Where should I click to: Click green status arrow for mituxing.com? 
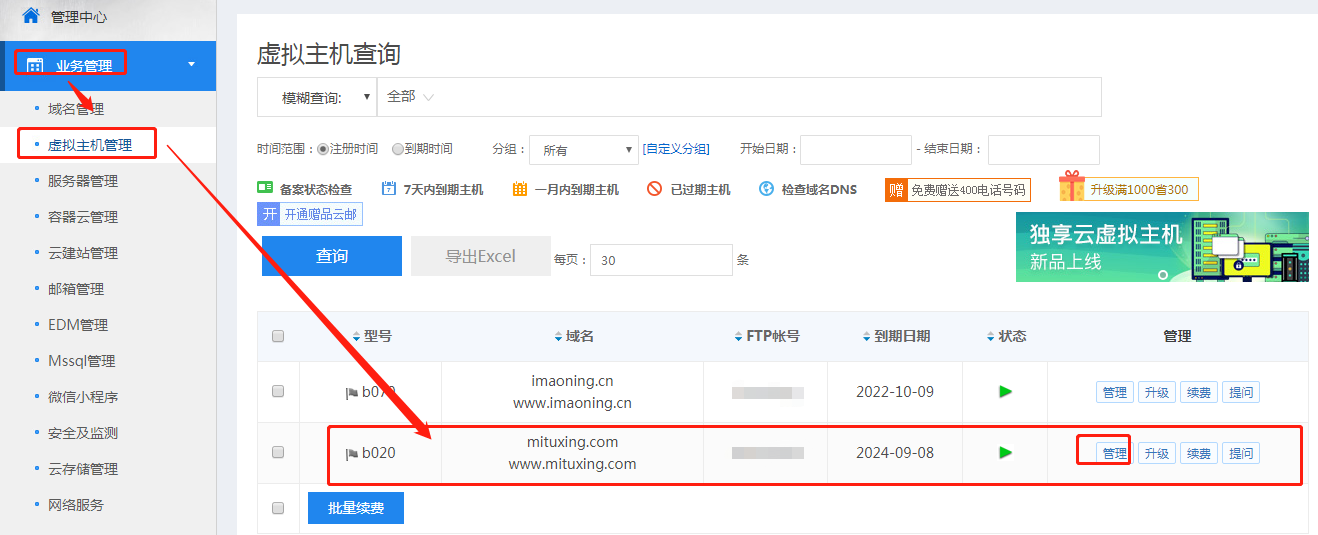pyautogui.click(x=1005, y=452)
